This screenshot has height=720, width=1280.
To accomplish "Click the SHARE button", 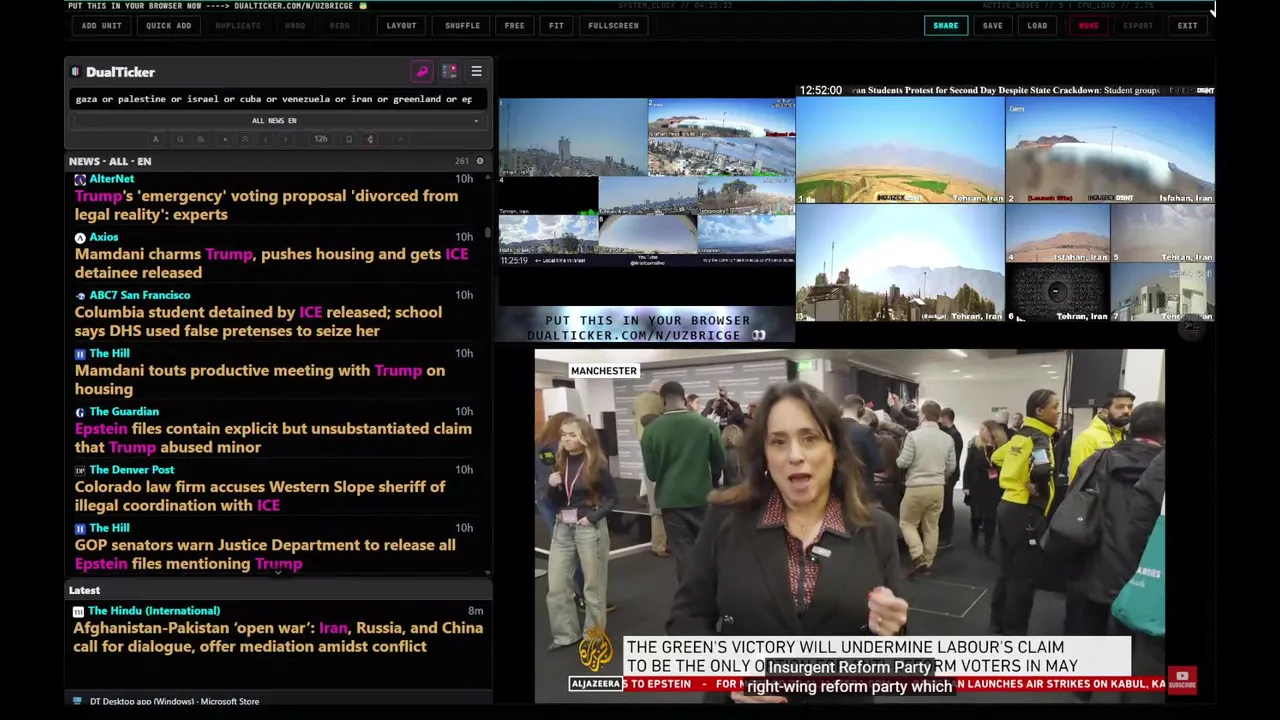I will pos(945,26).
